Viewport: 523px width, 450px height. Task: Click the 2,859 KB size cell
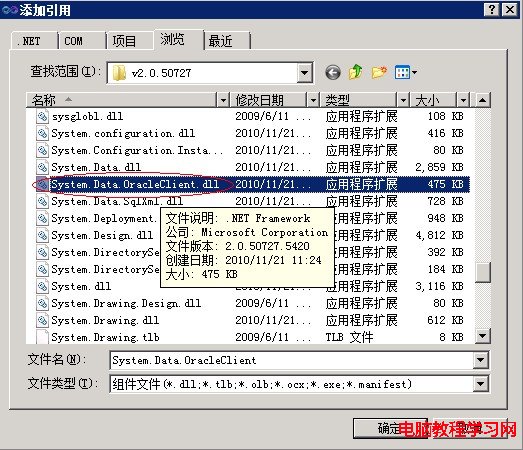pyautogui.click(x=439, y=167)
